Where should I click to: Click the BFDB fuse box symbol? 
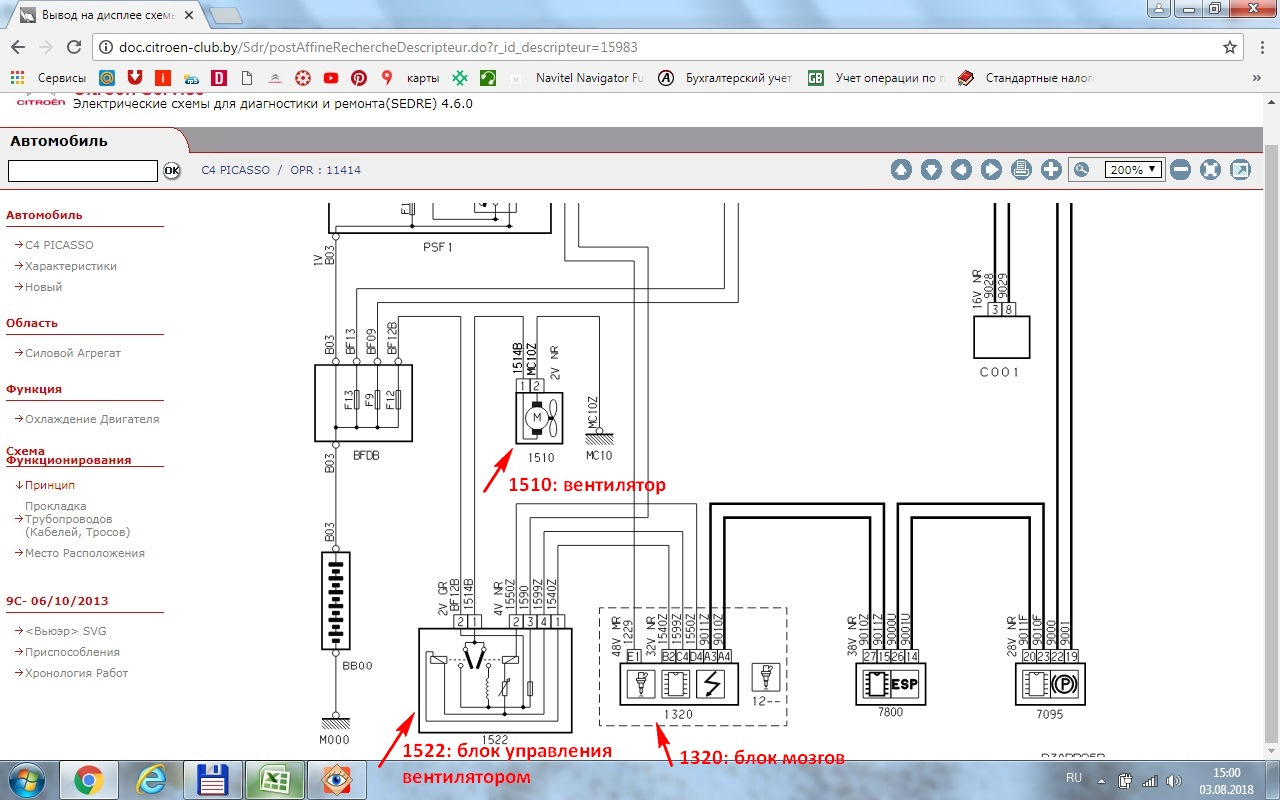(x=363, y=403)
